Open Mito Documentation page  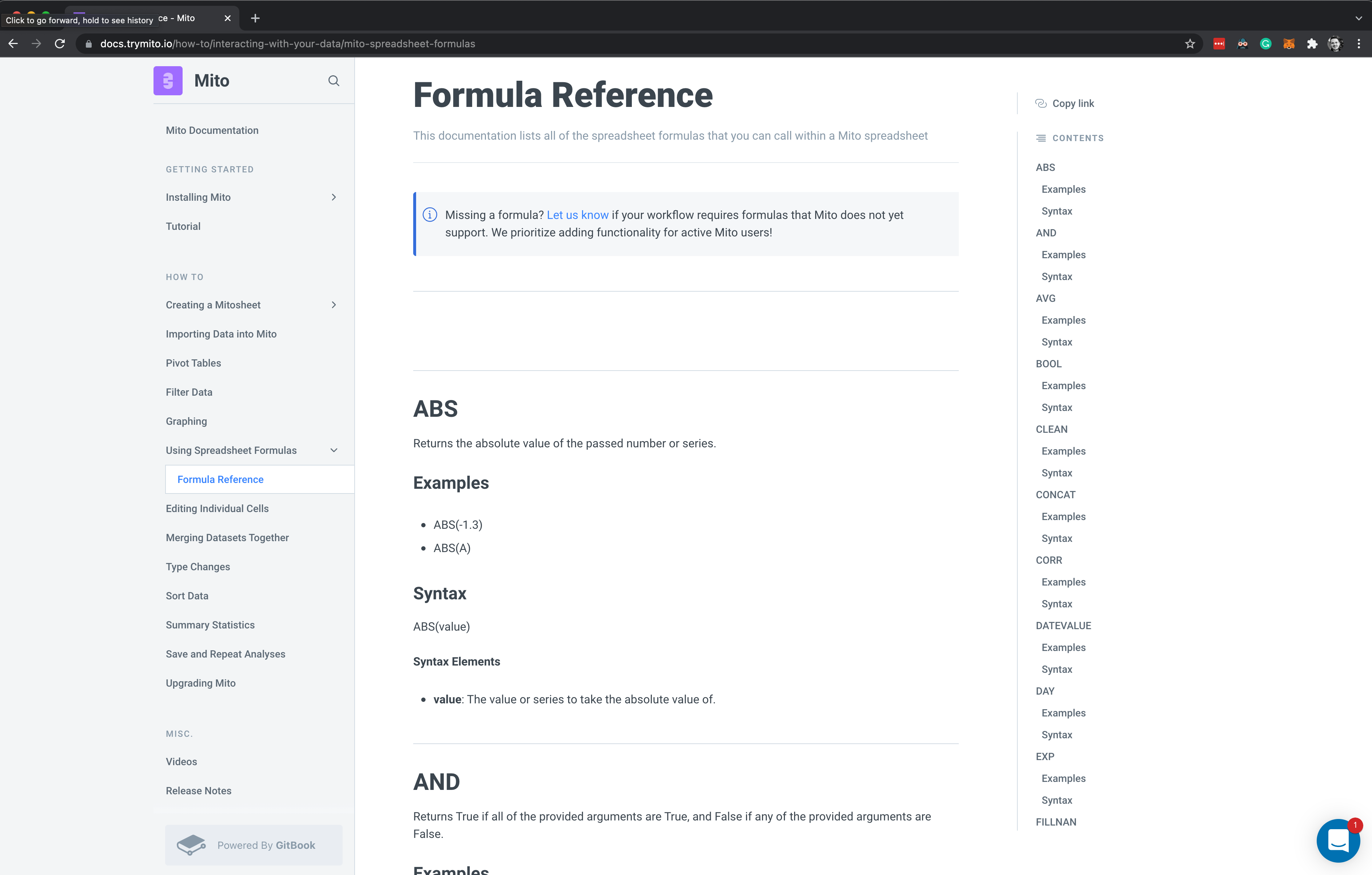(x=212, y=131)
